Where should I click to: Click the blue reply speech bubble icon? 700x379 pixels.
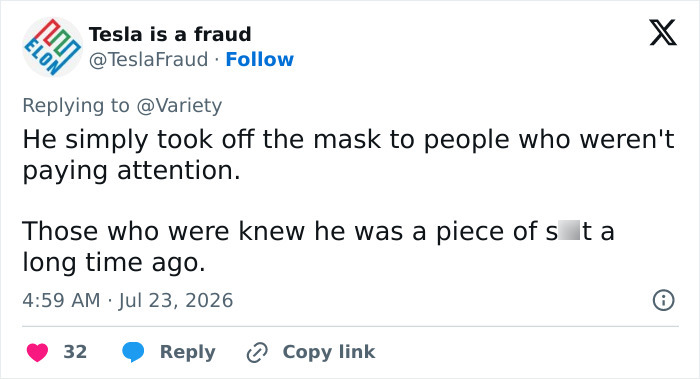pyautogui.click(x=133, y=352)
